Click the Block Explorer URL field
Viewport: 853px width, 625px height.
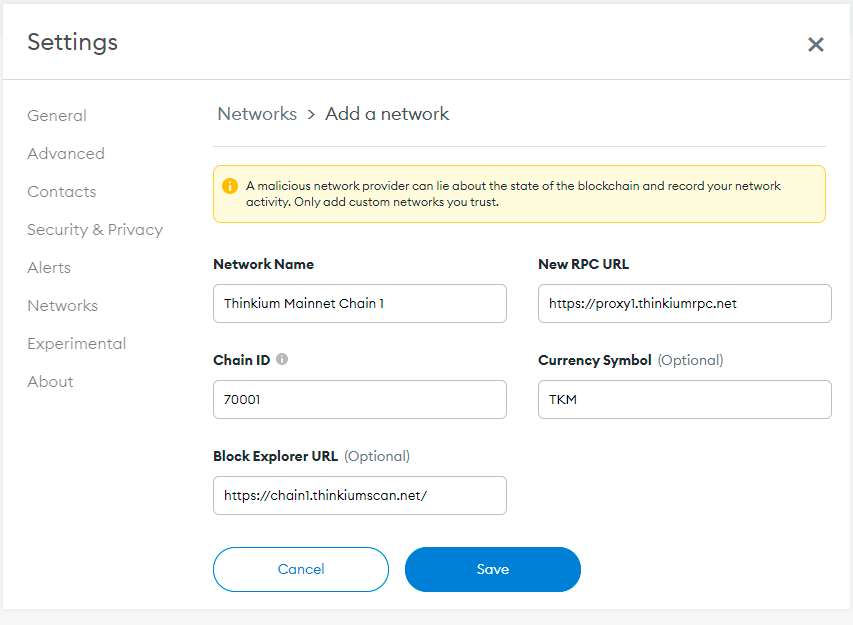point(360,495)
